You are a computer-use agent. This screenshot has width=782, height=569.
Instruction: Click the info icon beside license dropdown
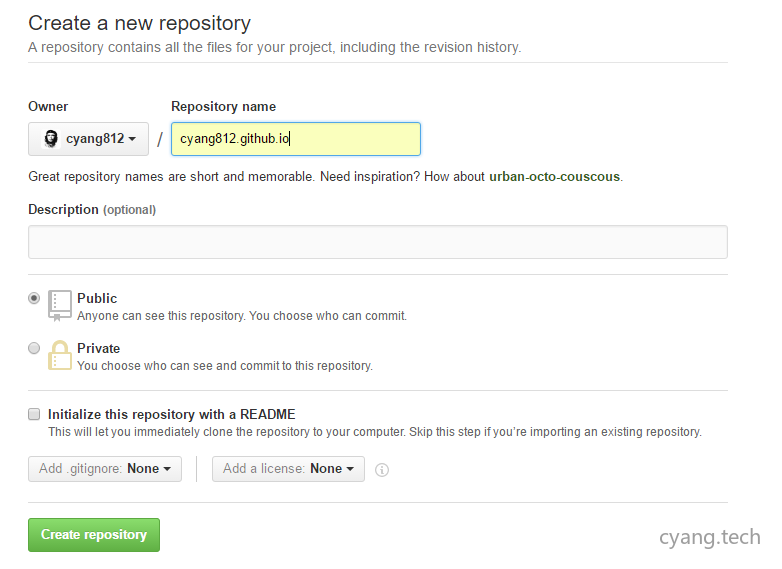pos(382,470)
